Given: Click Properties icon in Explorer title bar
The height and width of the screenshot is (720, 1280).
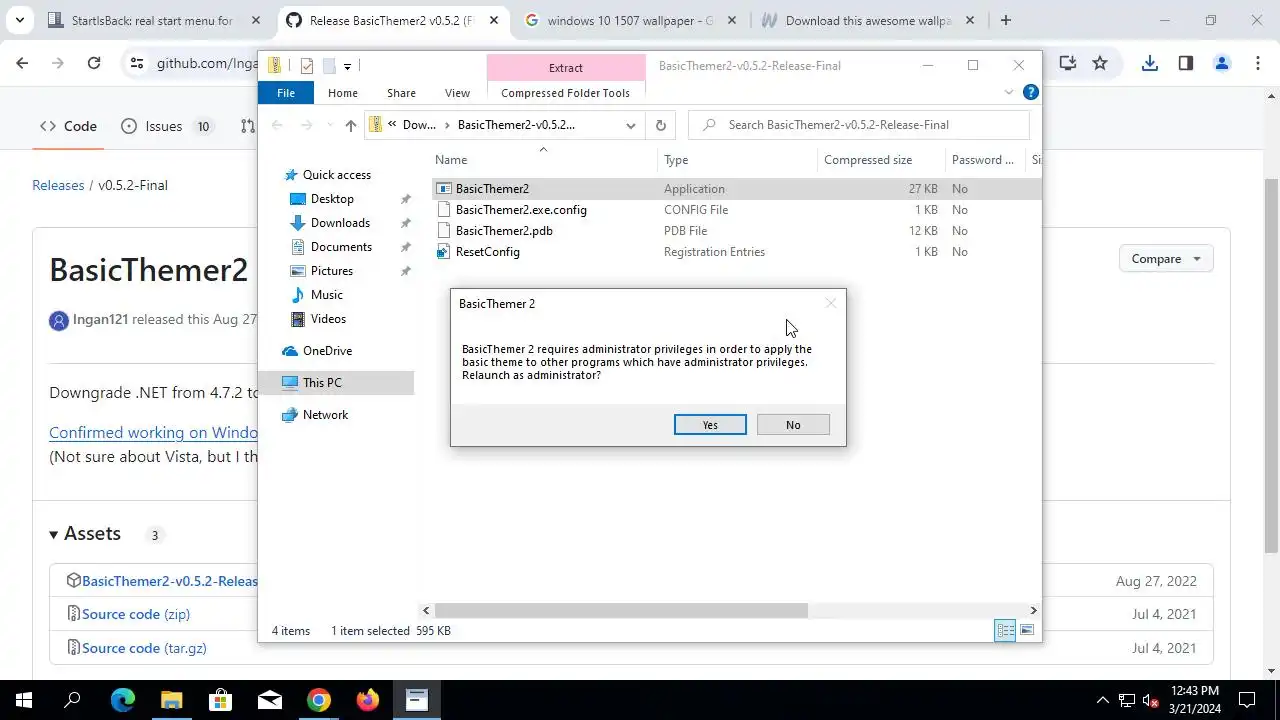Looking at the screenshot, I should [x=307, y=66].
